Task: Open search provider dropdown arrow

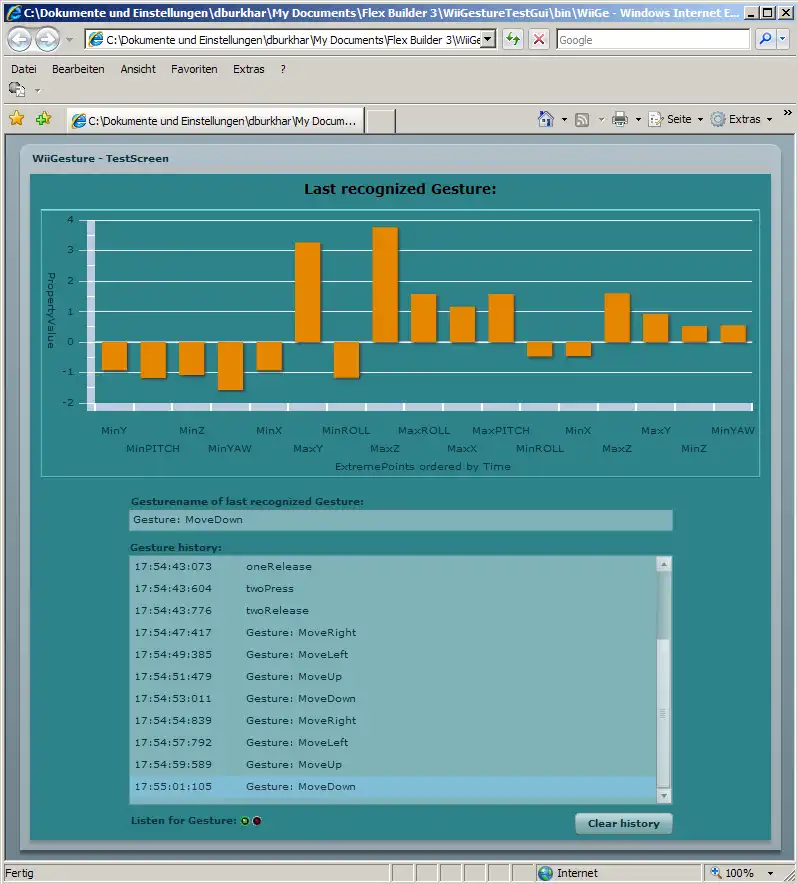Action: click(x=783, y=39)
